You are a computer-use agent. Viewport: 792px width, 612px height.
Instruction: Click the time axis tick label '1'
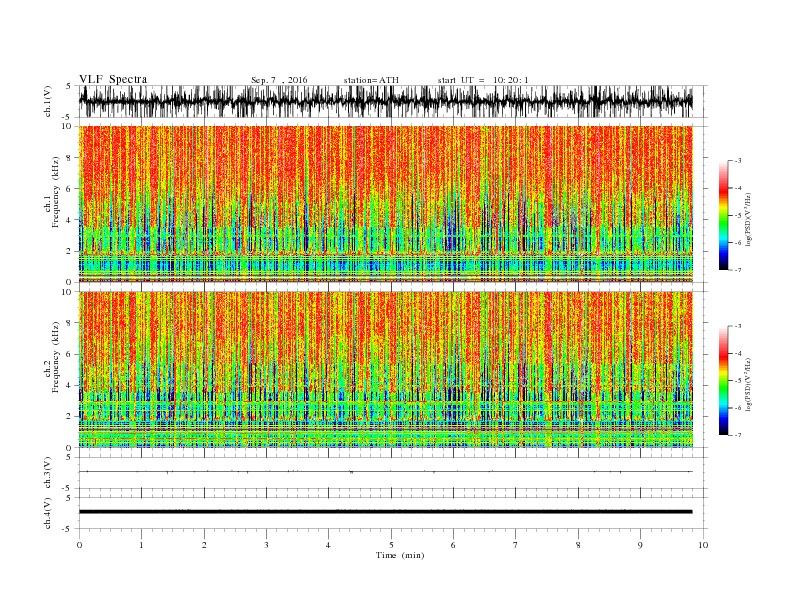point(141,545)
